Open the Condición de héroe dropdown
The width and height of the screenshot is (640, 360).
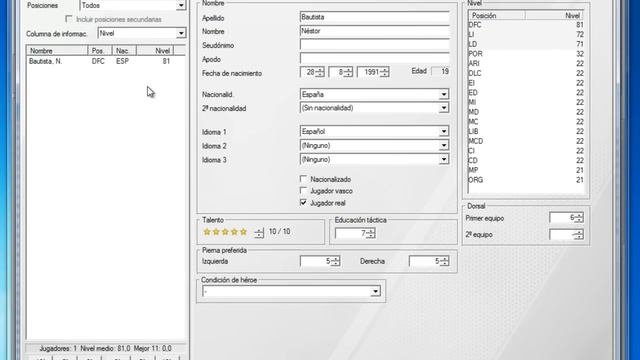pyautogui.click(x=291, y=291)
